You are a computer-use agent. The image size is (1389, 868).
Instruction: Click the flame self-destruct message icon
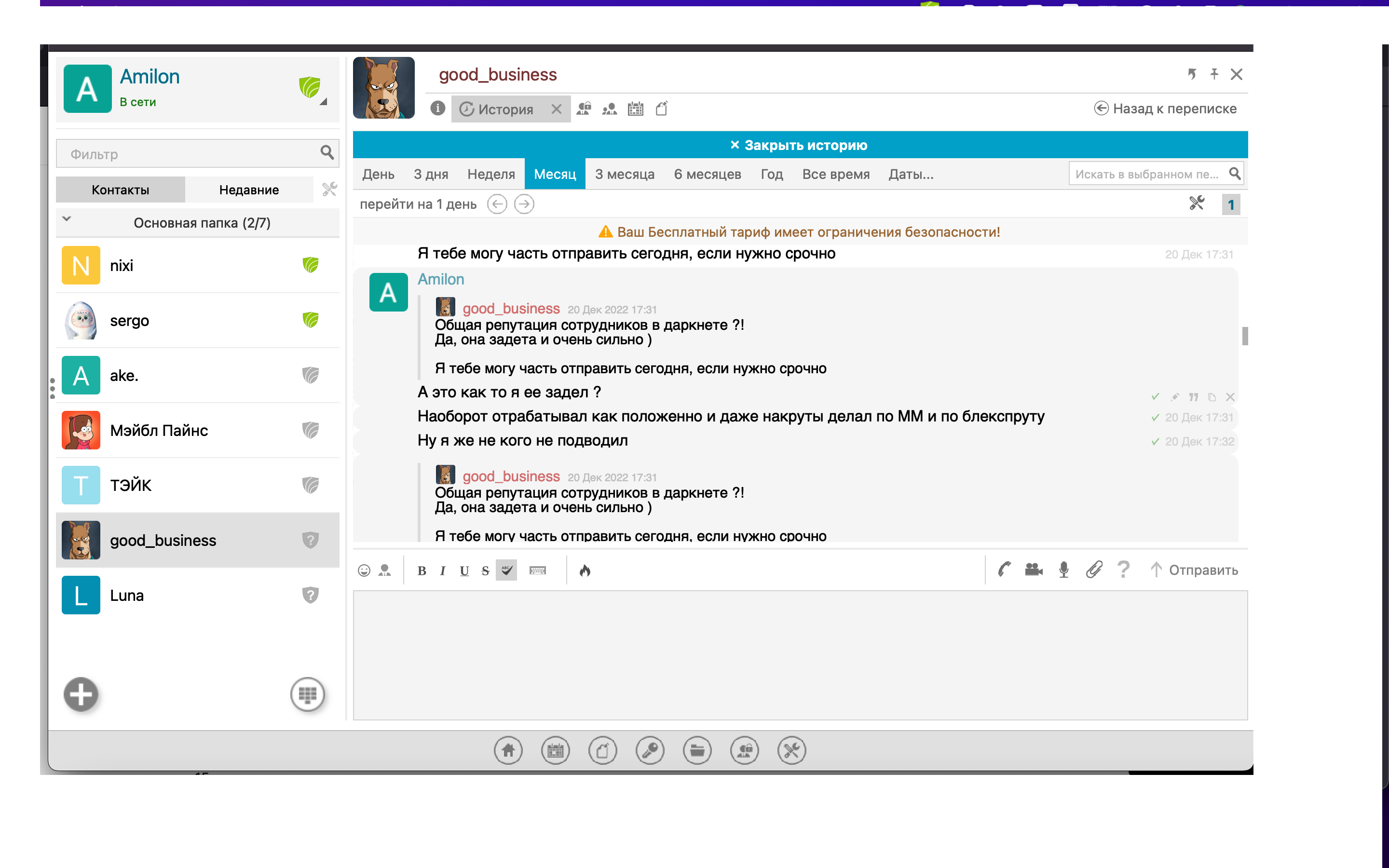click(x=585, y=570)
